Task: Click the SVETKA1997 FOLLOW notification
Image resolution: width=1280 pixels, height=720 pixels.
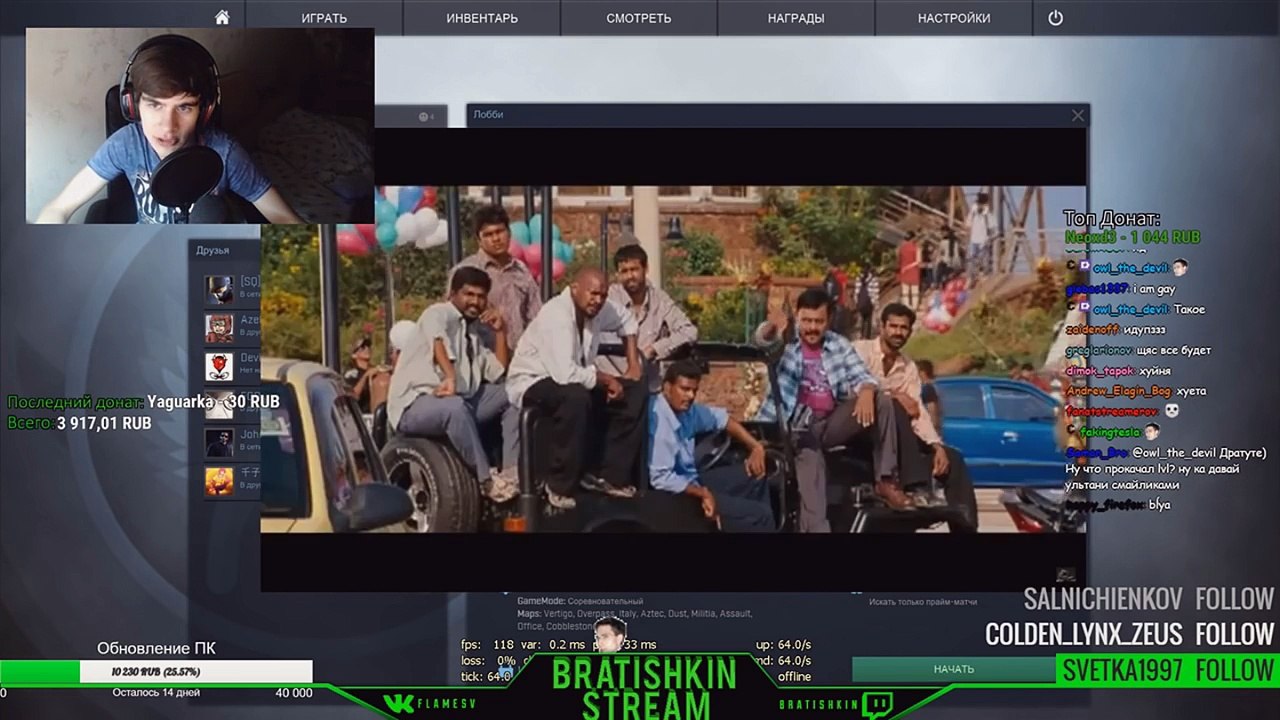Action: [1168, 670]
